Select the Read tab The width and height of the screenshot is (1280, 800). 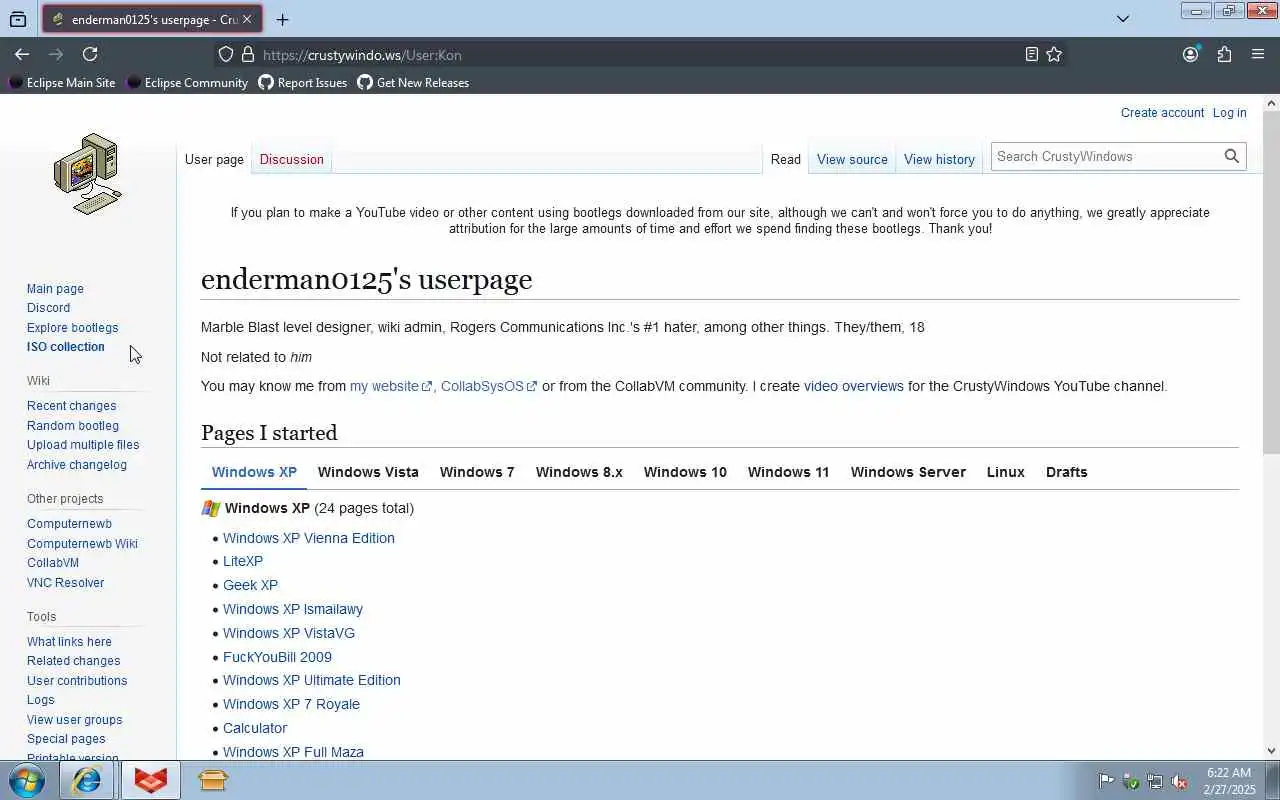[x=785, y=159]
